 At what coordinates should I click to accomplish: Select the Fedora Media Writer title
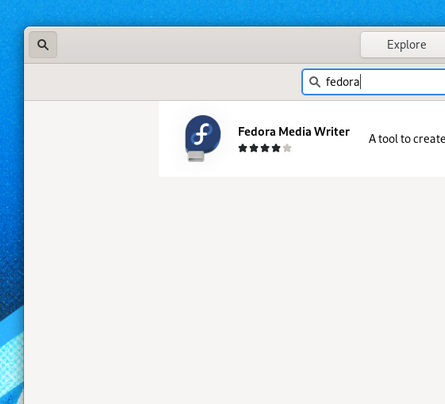tap(294, 132)
